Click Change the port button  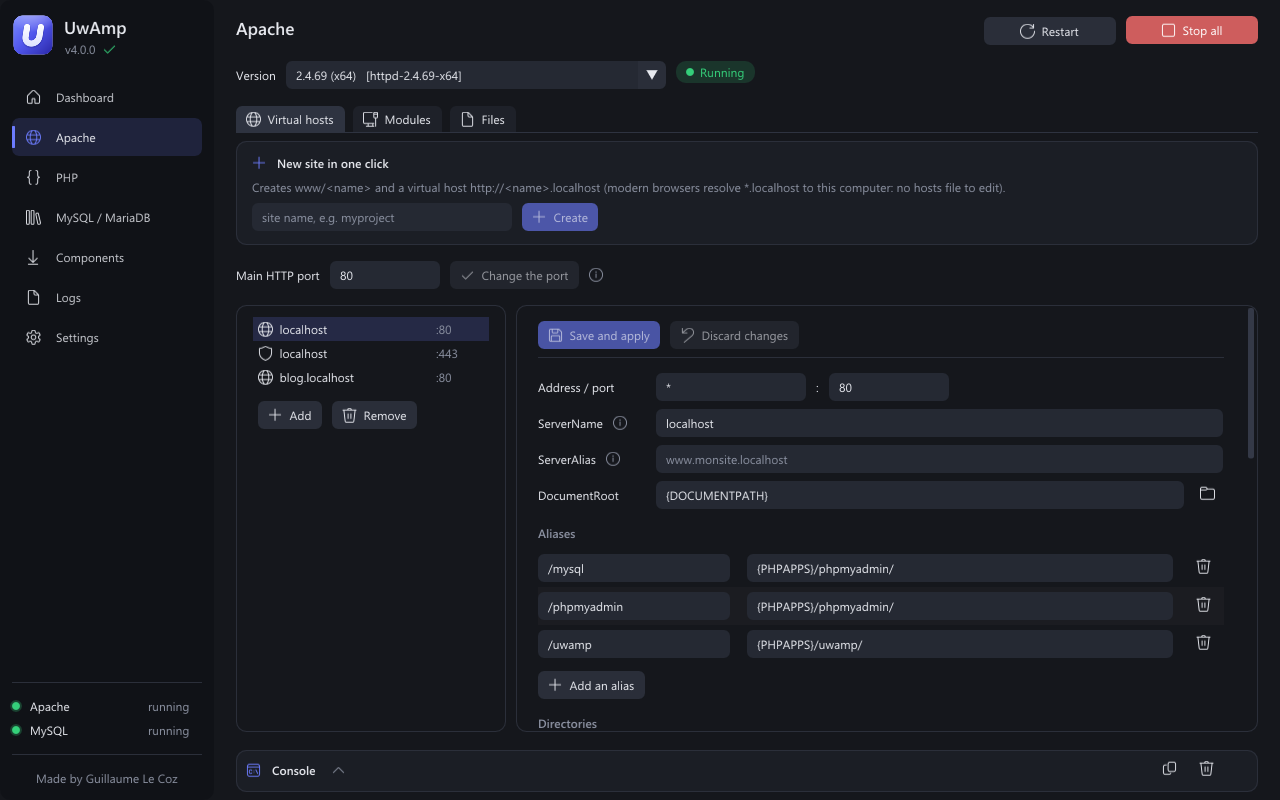(514, 275)
